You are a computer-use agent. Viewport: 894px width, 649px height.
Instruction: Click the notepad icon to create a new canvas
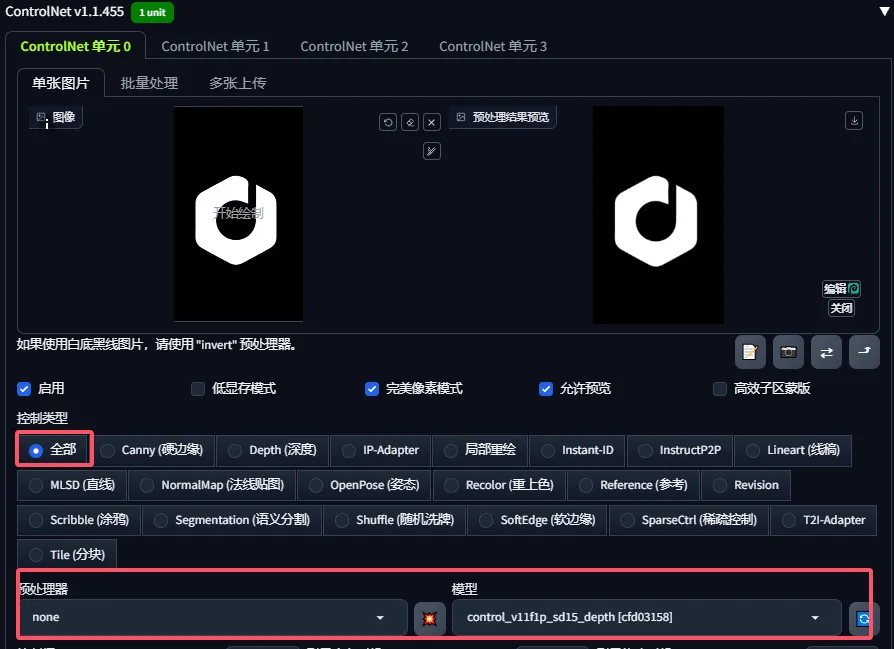click(x=750, y=352)
